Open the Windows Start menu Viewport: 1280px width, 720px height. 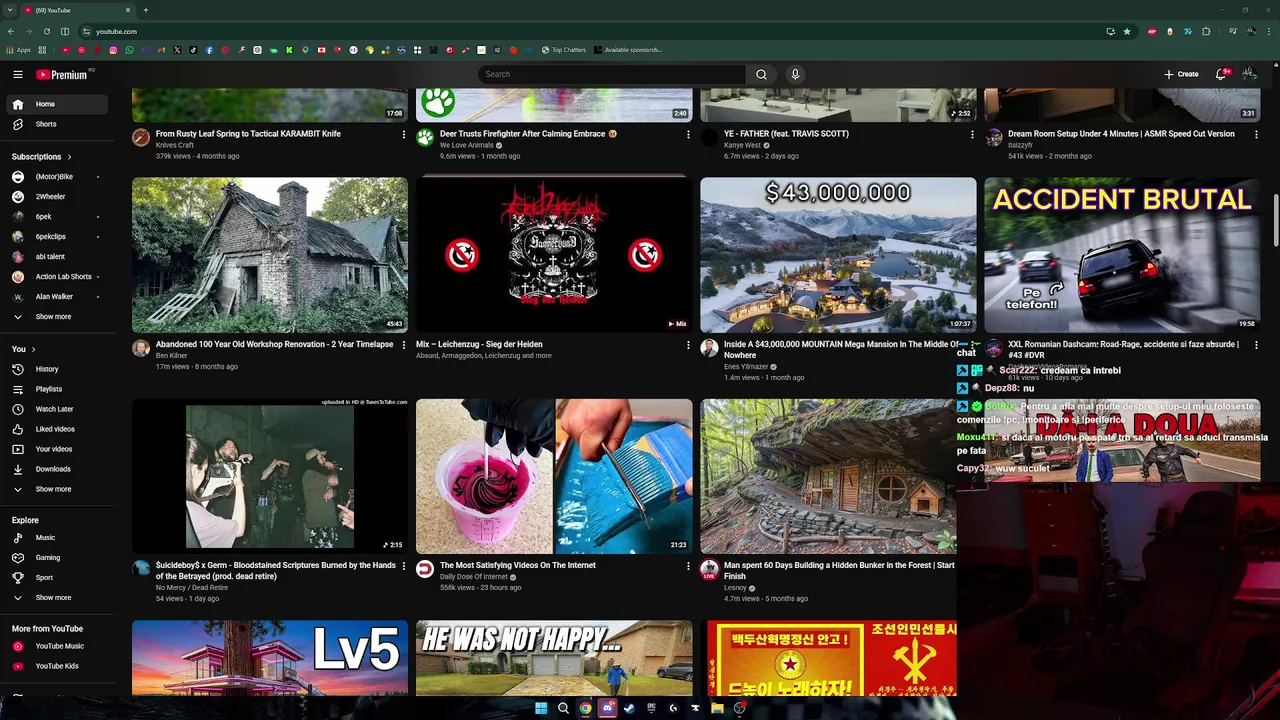coord(541,708)
